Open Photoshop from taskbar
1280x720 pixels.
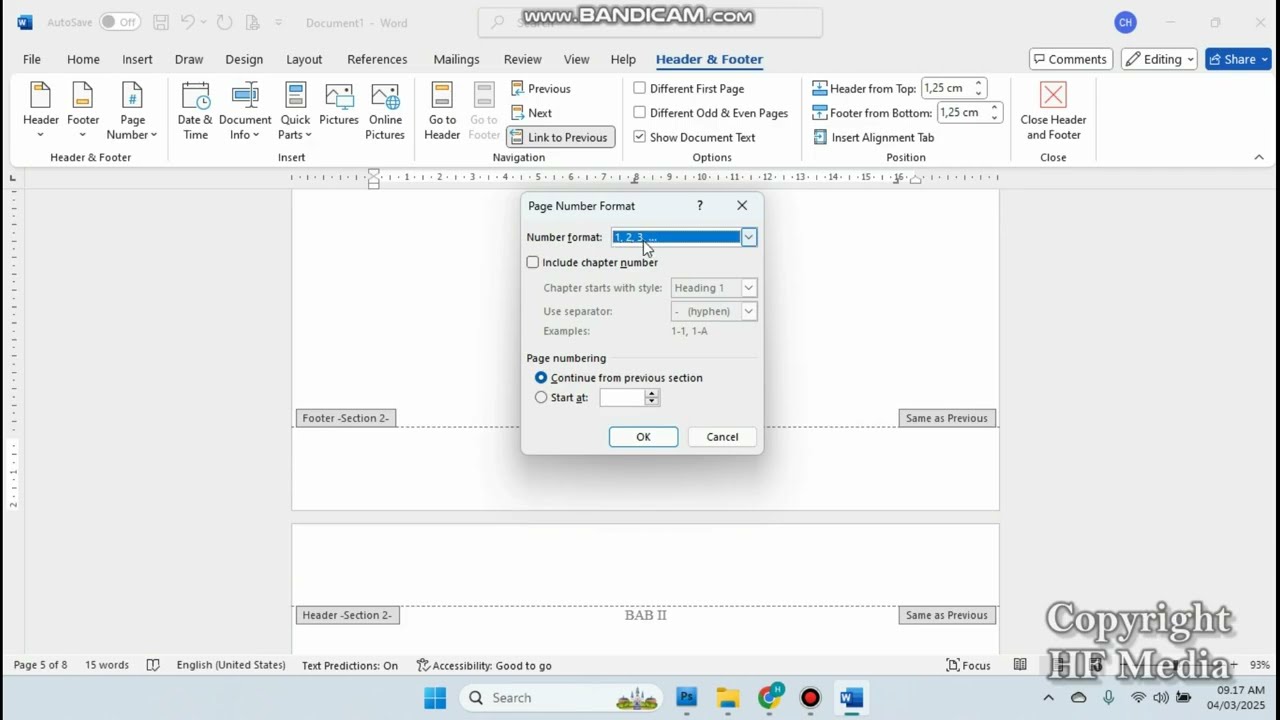[686, 698]
